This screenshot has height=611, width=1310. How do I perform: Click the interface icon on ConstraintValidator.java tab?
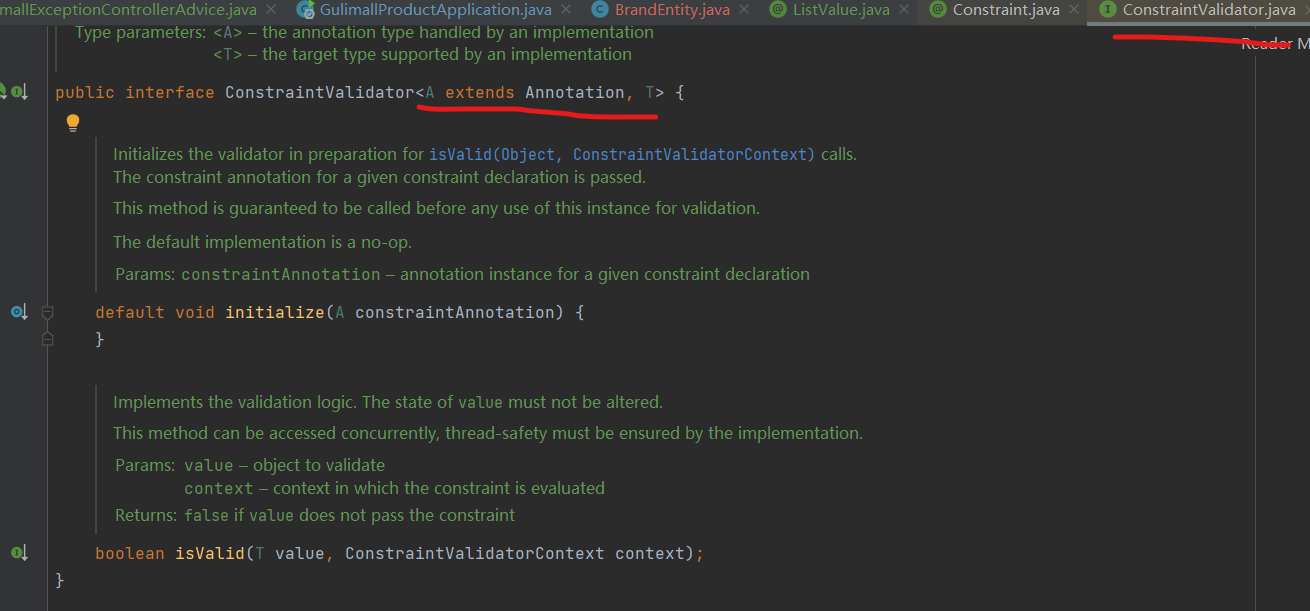1107,10
